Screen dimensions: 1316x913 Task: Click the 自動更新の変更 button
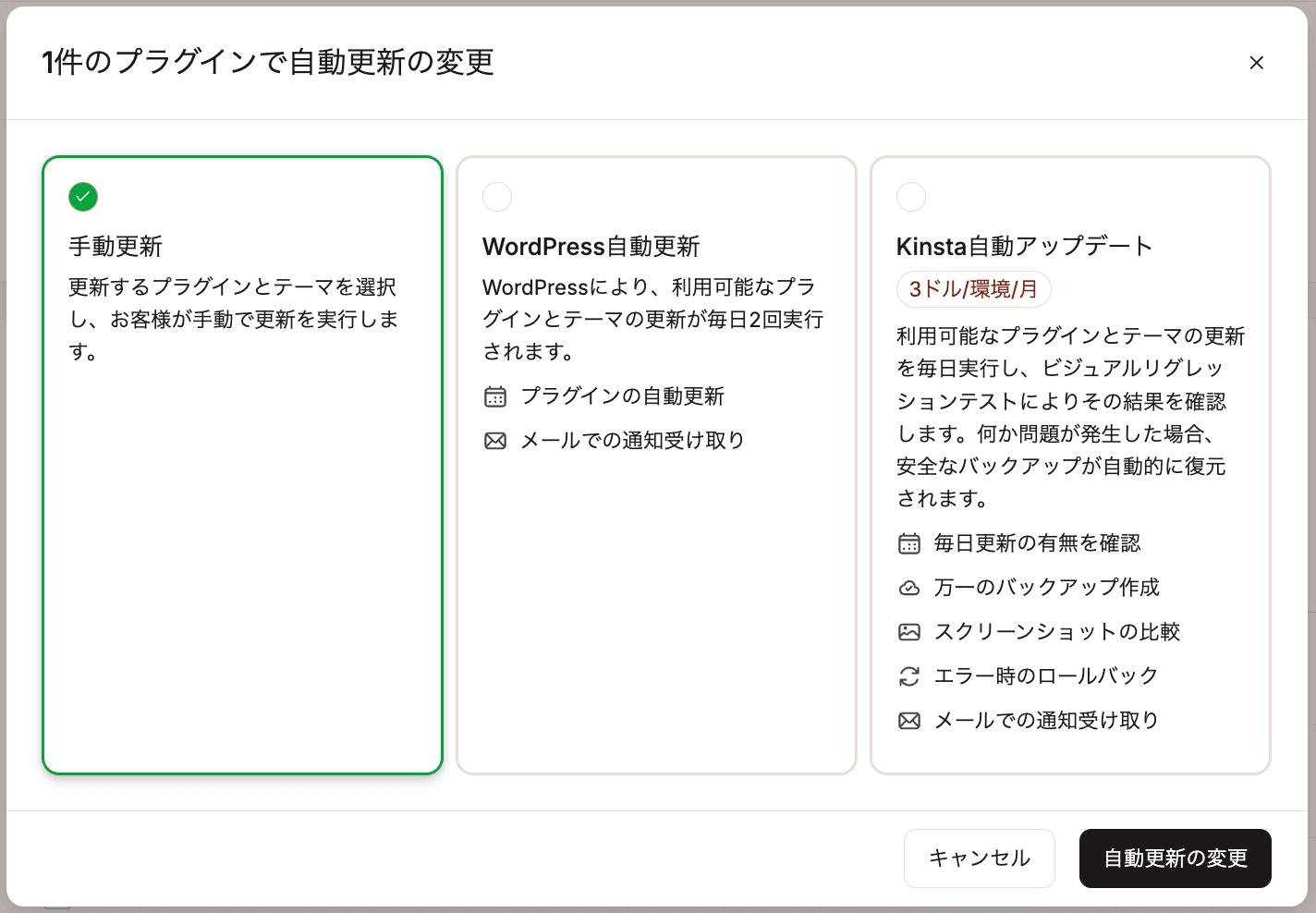click(x=1175, y=858)
